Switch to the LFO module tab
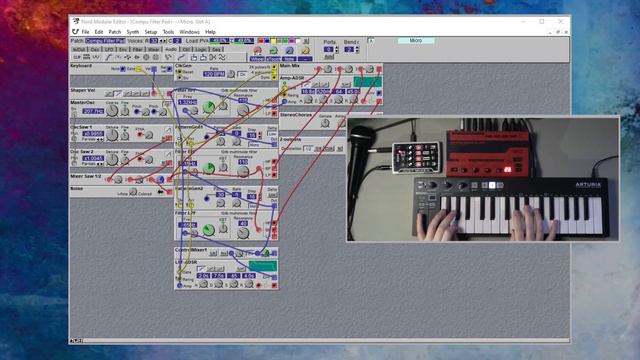This screenshot has width=640, height=360. click(x=109, y=49)
